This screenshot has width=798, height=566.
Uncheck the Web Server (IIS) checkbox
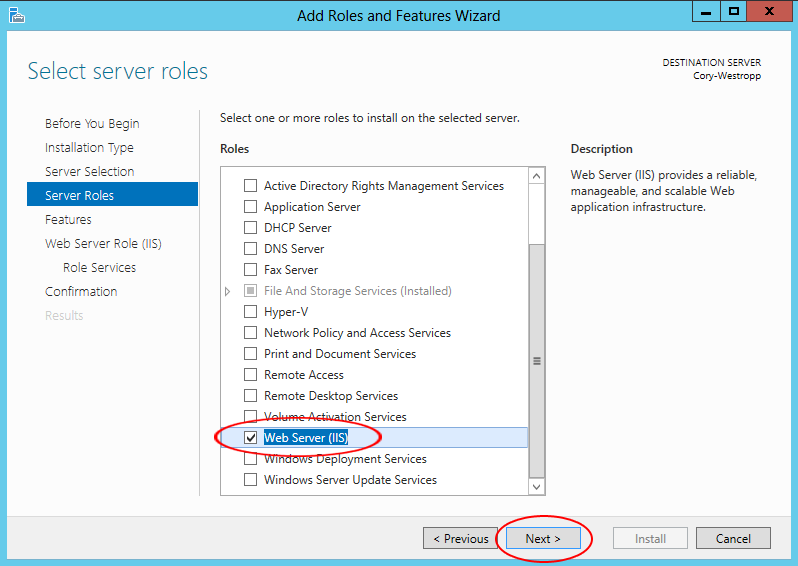point(250,438)
